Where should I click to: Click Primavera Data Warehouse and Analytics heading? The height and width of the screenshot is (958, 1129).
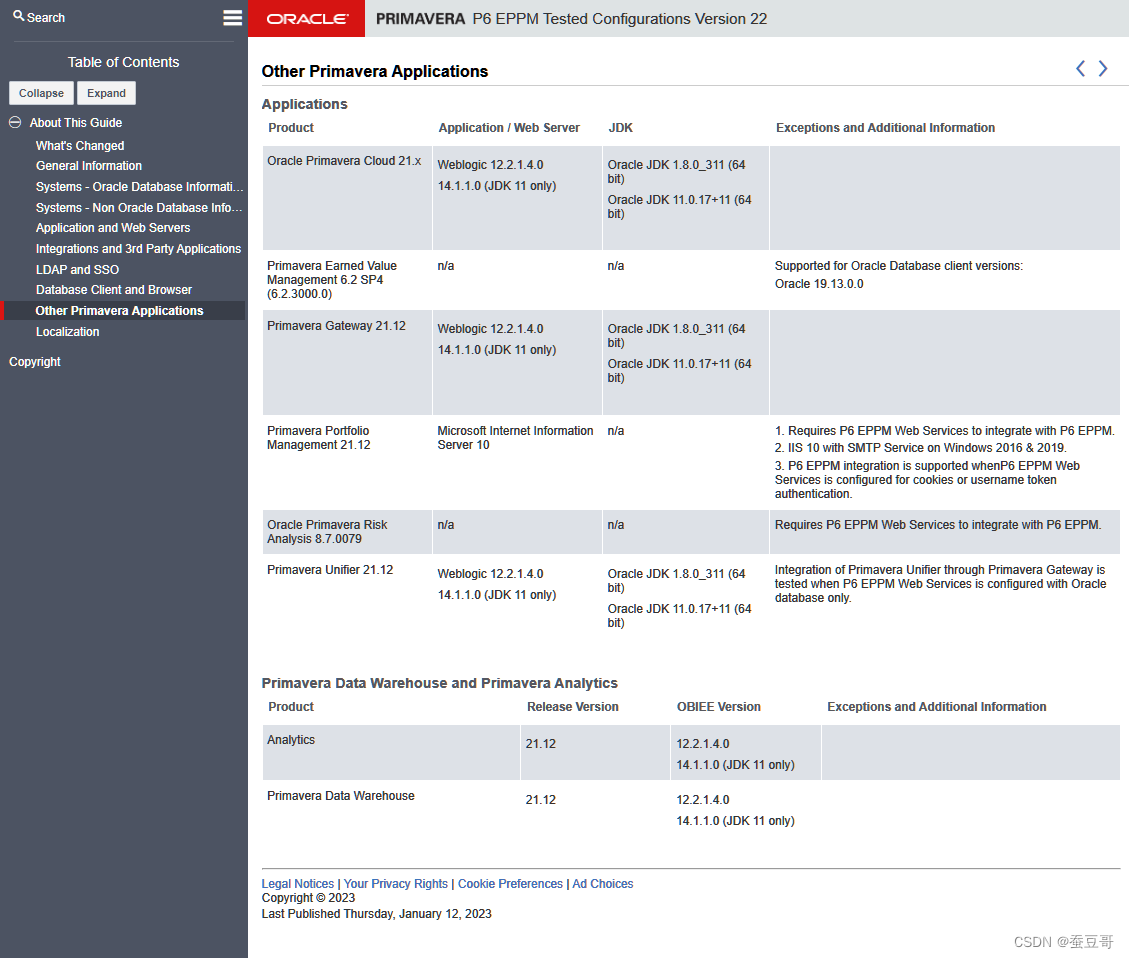[x=439, y=683]
